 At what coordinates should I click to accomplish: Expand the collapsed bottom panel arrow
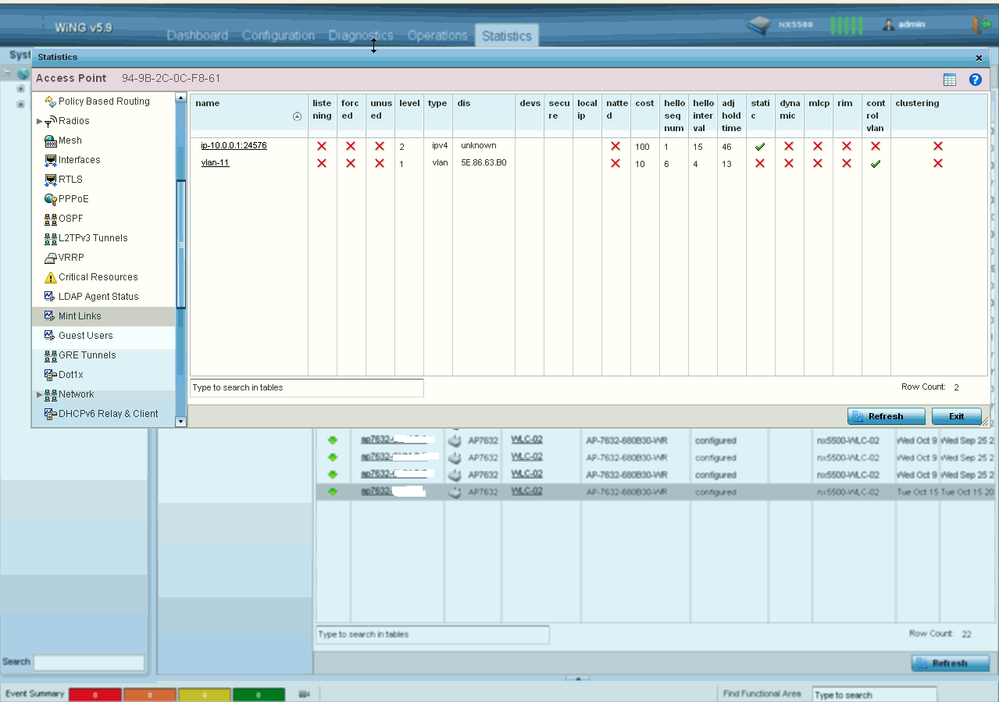click(x=577, y=678)
